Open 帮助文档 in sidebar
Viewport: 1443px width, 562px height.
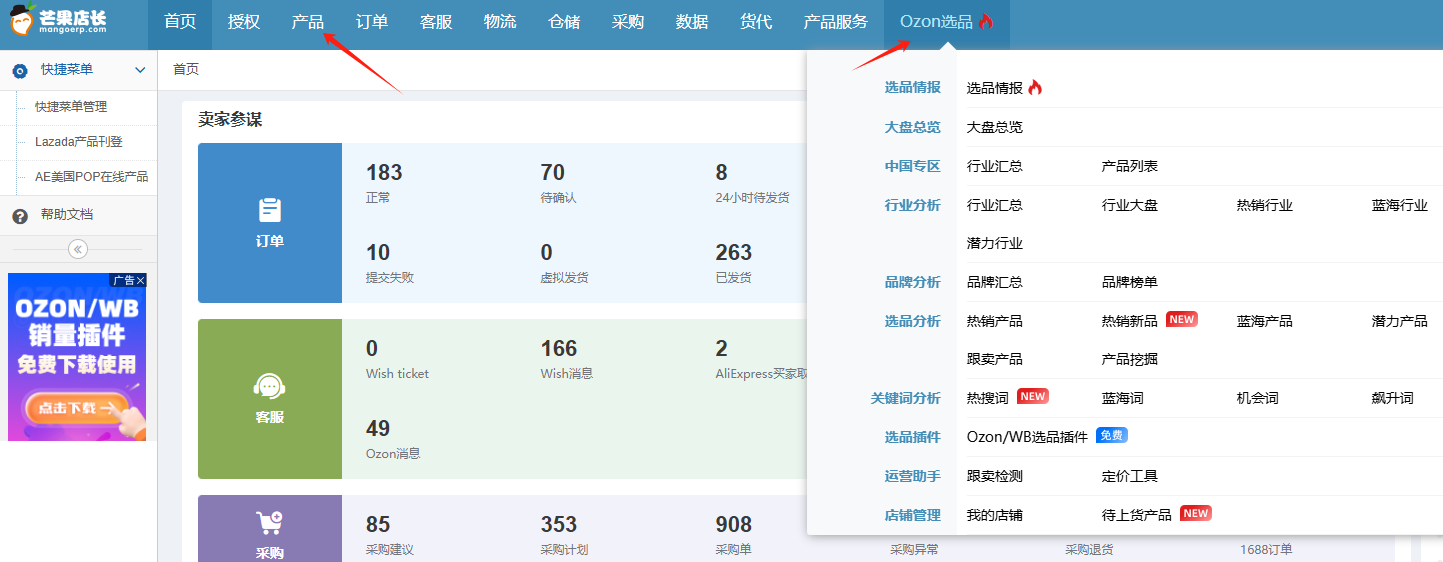67,215
